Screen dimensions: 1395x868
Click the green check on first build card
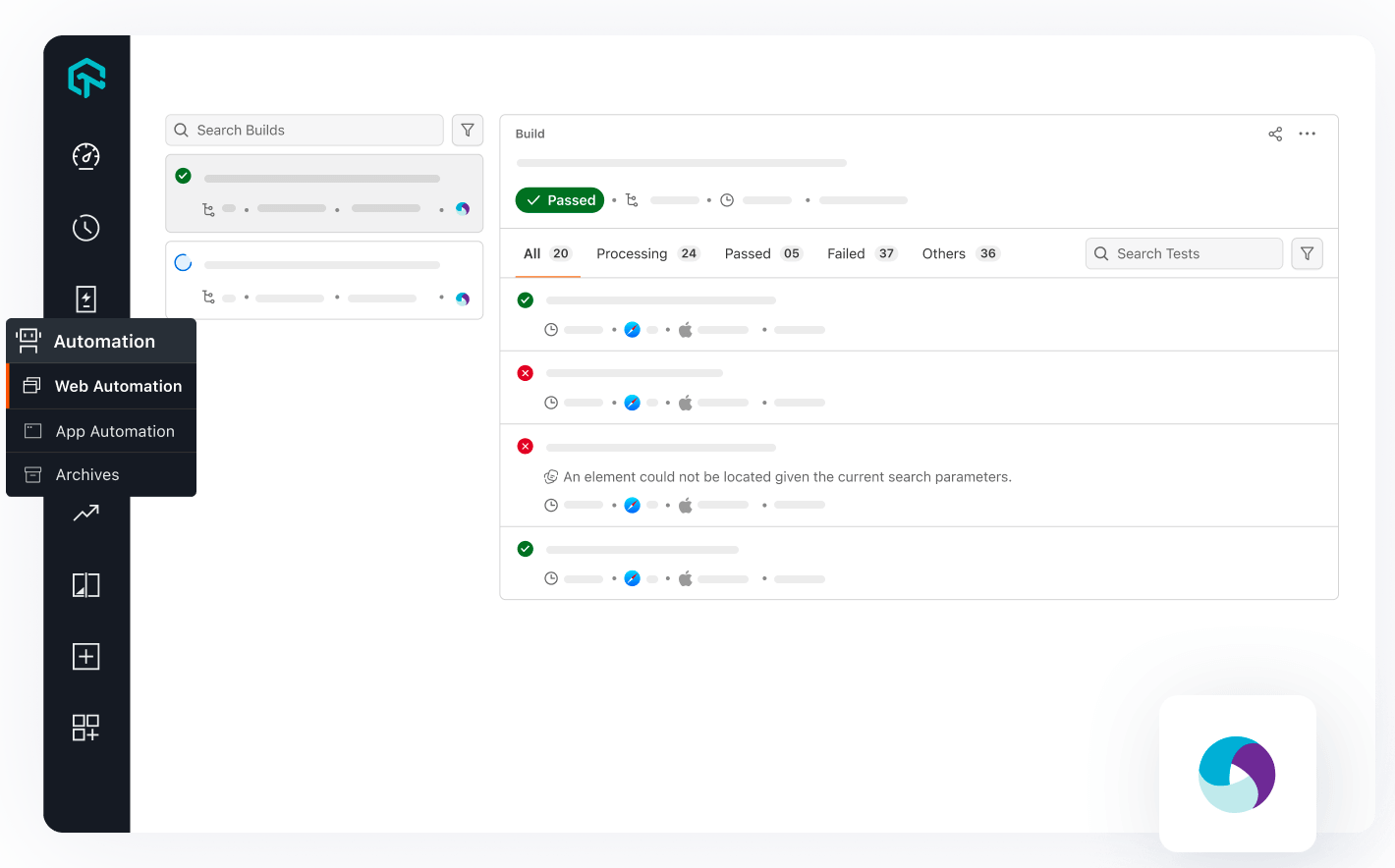[183, 176]
